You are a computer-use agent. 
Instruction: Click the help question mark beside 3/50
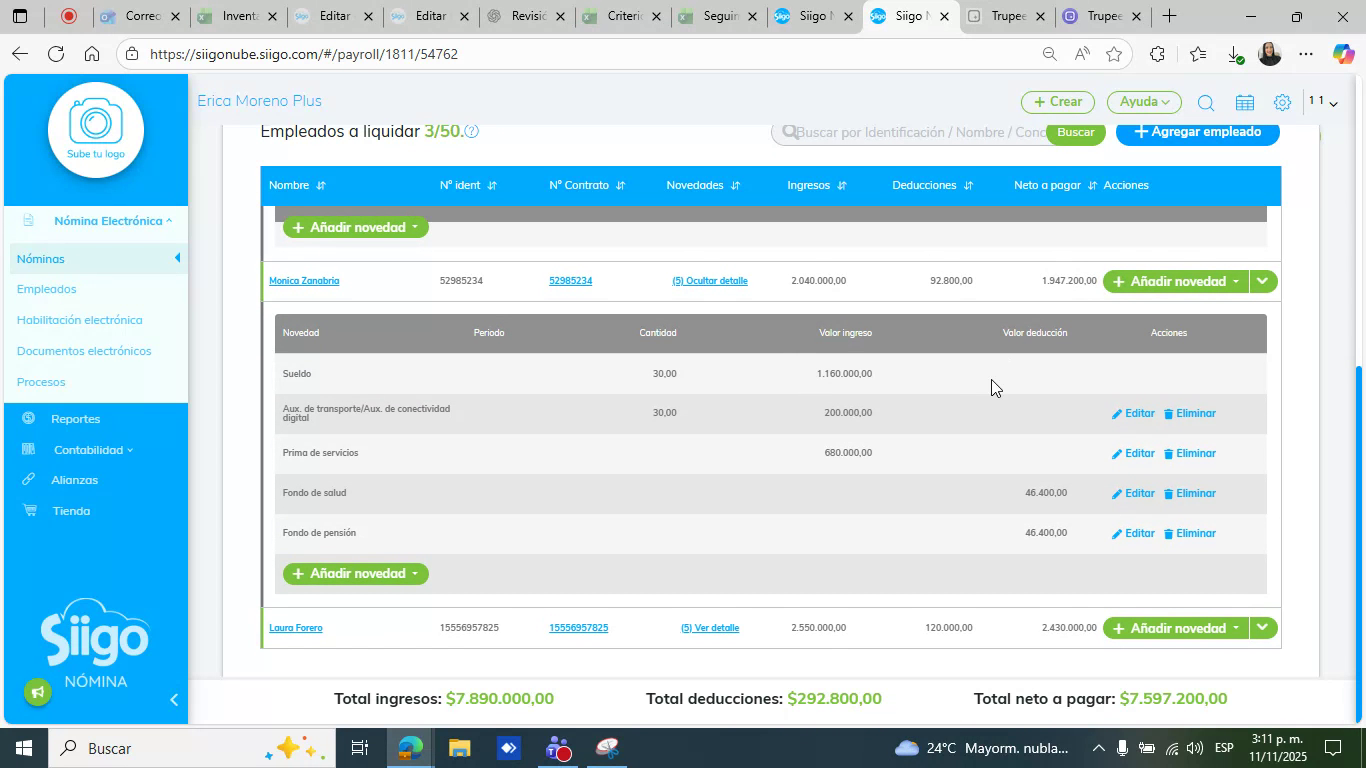tap(471, 131)
